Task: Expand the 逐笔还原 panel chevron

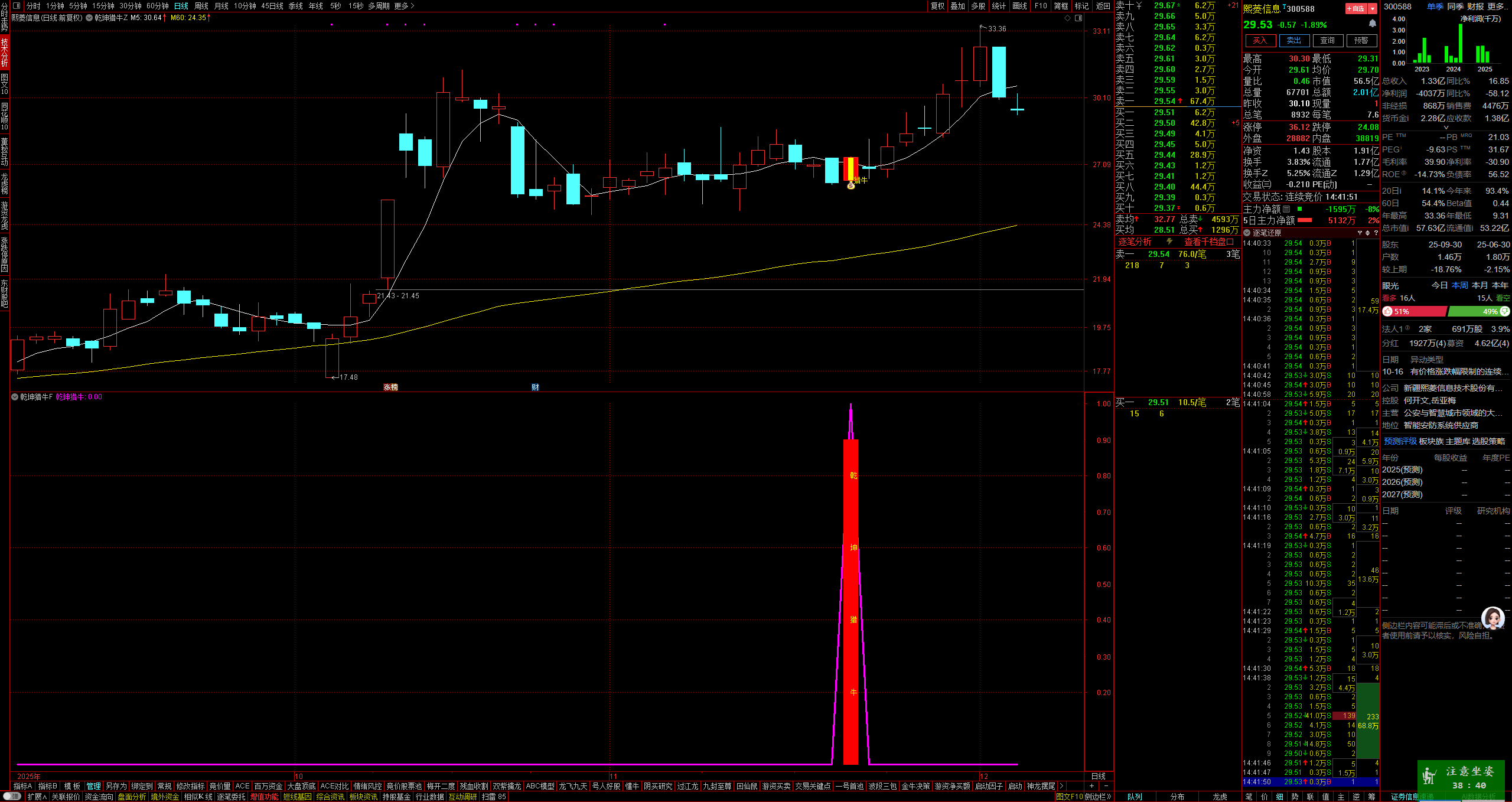Action: [x=1247, y=233]
